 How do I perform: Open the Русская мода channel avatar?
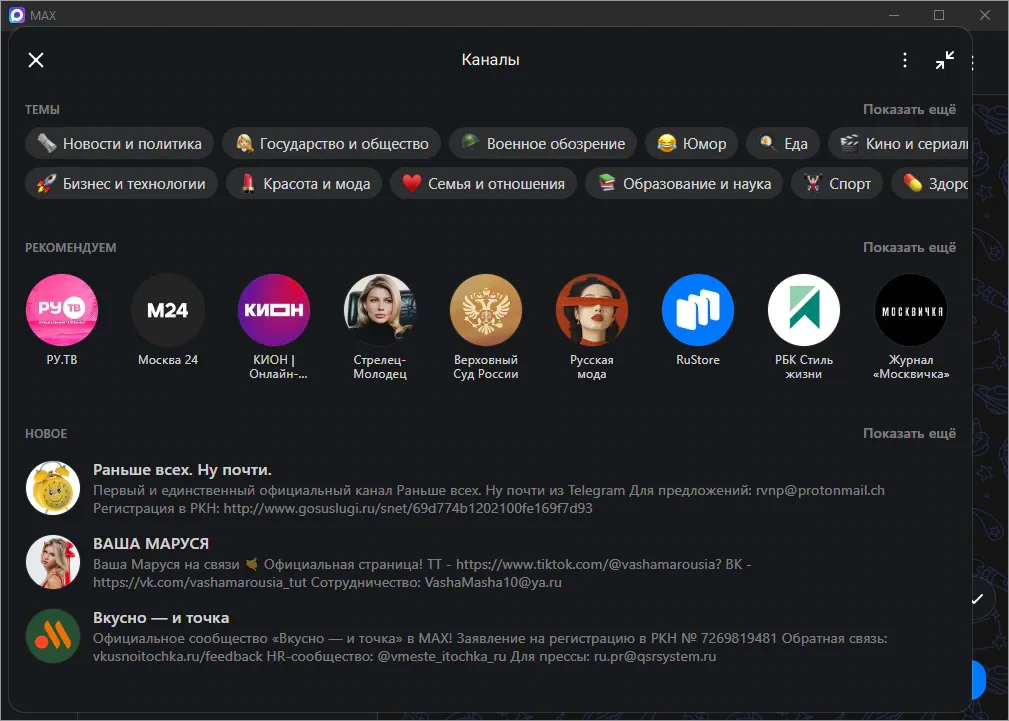[x=592, y=310]
